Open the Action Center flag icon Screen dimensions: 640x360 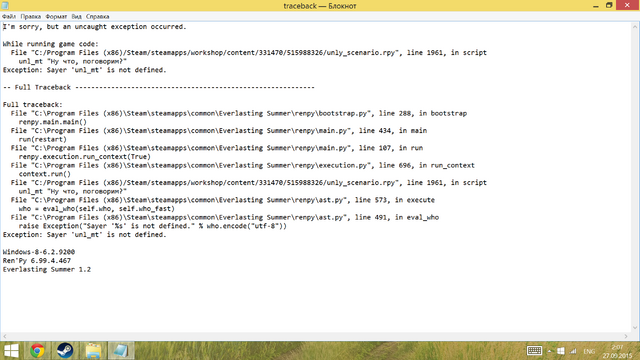pyautogui.click(x=561, y=351)
